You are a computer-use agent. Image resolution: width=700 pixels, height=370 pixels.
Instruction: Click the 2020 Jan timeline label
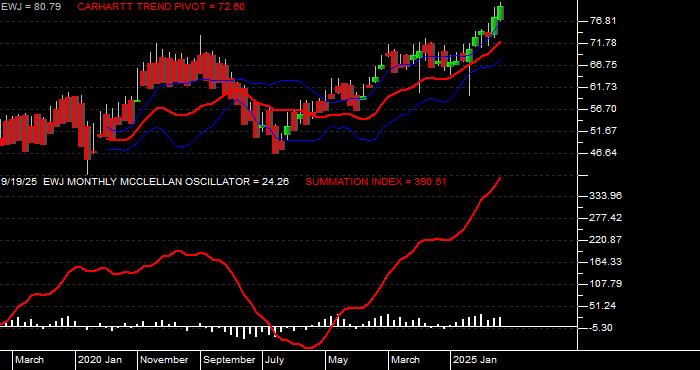click(x=100, y=360)
